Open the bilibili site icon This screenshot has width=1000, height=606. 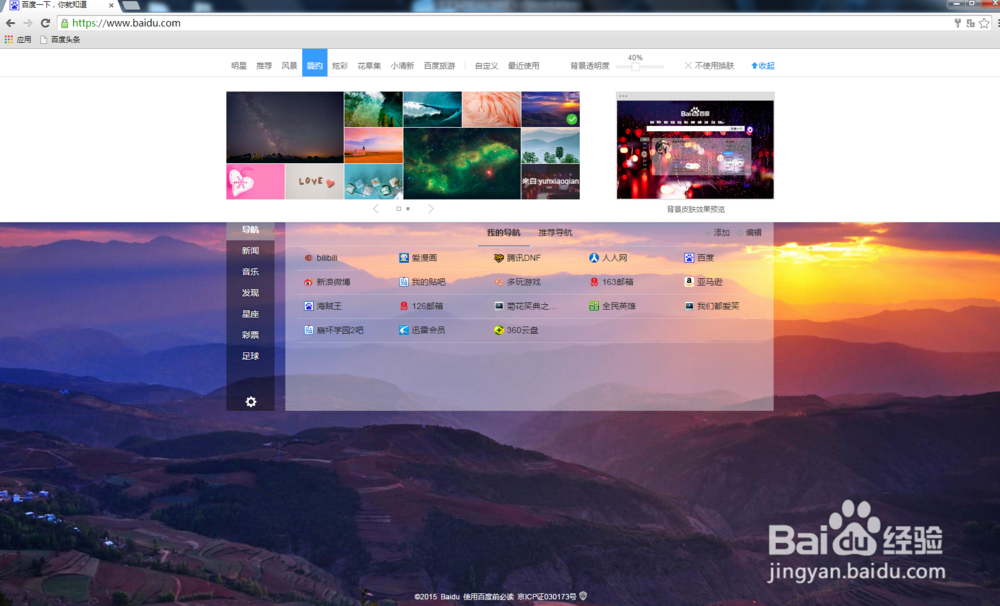309,258
